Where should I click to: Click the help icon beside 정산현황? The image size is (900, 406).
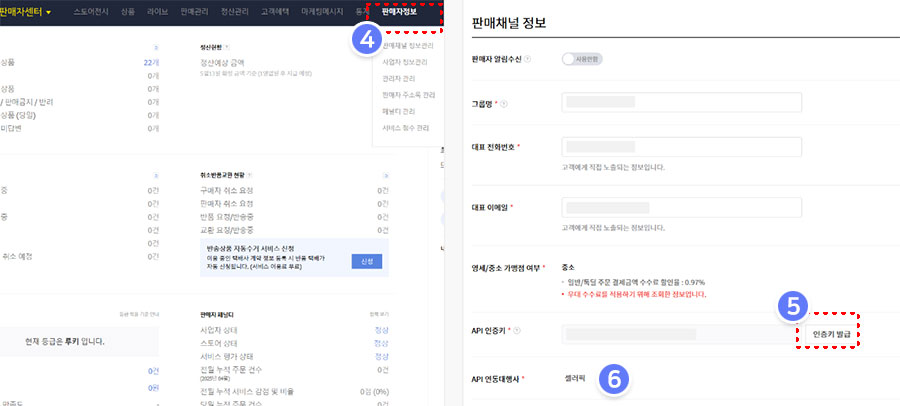tap(227, 47)
